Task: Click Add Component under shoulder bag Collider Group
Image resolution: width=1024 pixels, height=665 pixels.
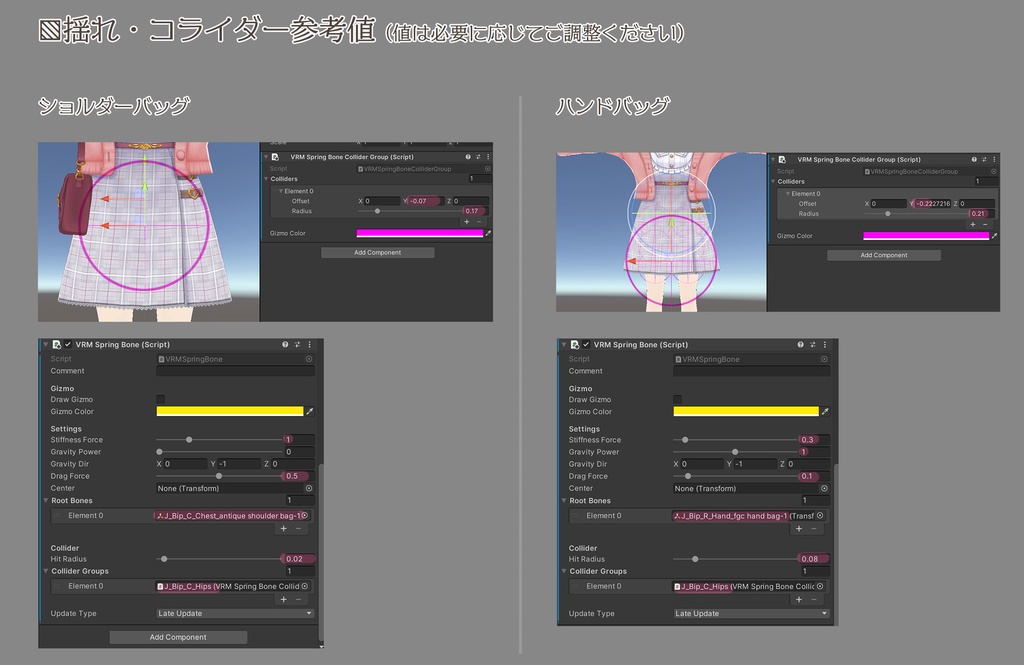Action: 377,252
